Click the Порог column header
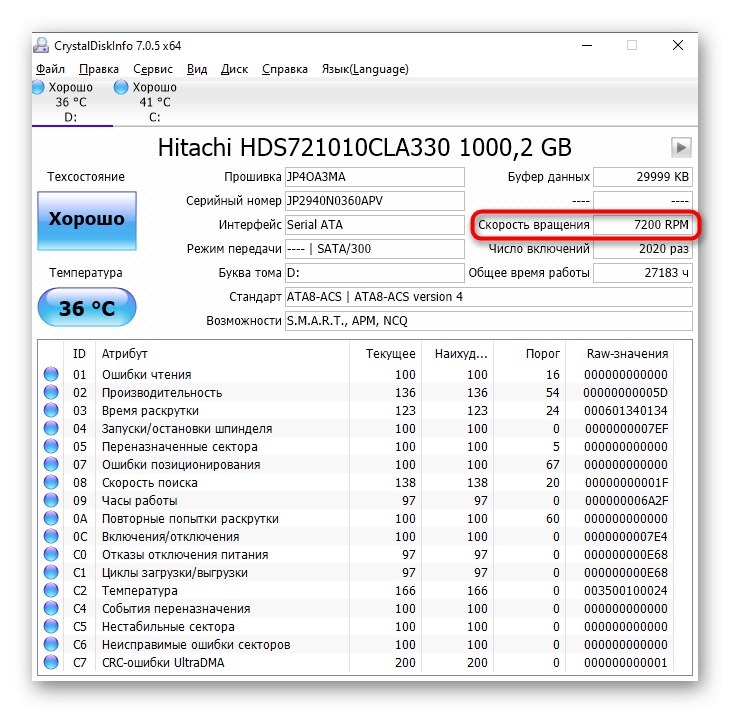Viewport: 730px width, 713px height. tap(530, 354)
